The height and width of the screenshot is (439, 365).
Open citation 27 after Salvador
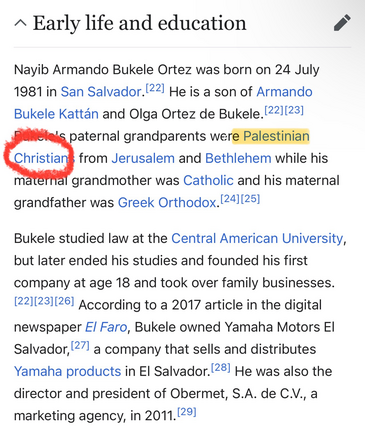[x=80, y=345]
